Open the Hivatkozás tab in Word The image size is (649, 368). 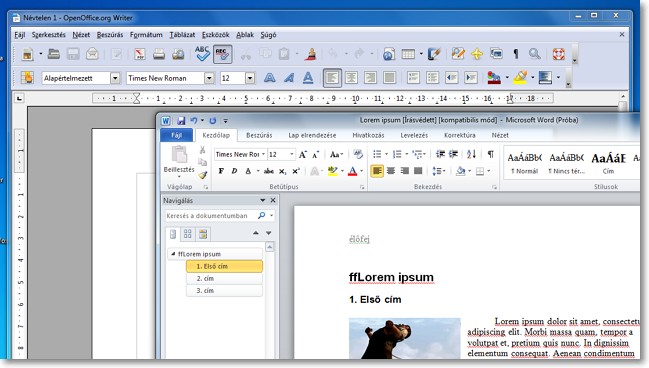(x=368, y=135)
